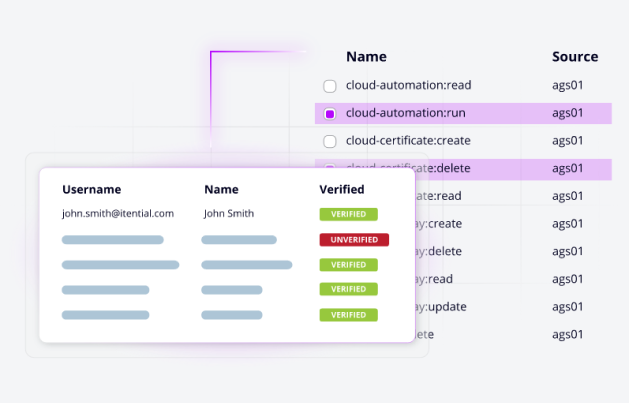Image resolution: width=629 pixels, height=403 pixels.
Task: Click the Verified column header
Action: point(342,189)
